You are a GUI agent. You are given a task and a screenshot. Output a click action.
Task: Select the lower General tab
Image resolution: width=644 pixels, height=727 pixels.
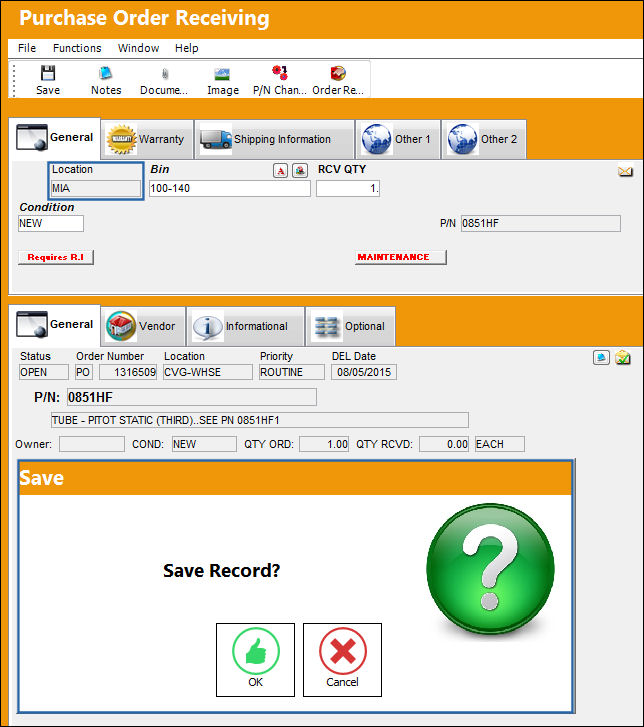(55, 325)
